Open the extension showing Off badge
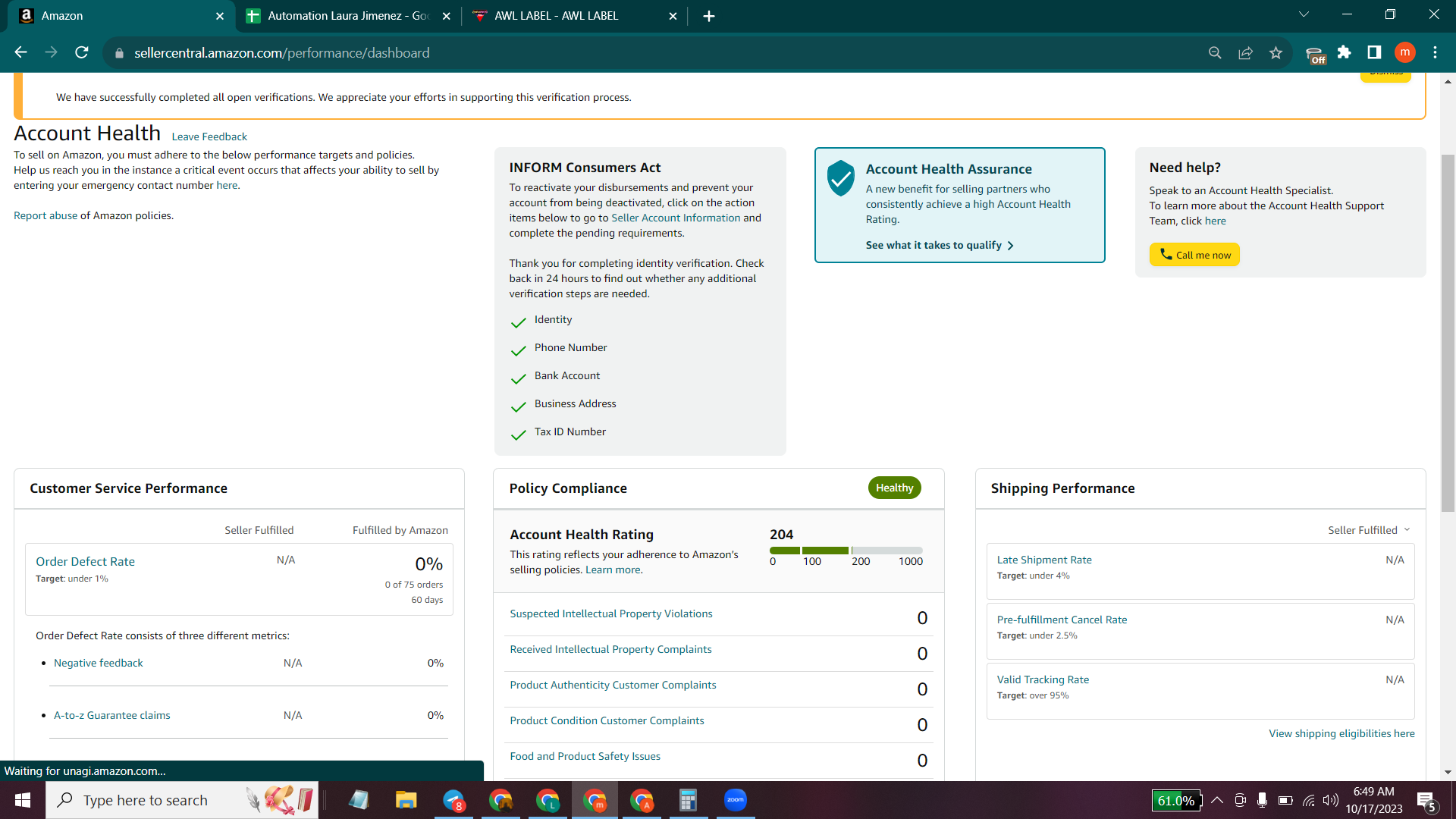Screen dimensions: 1456x819 click(1315, 54)
